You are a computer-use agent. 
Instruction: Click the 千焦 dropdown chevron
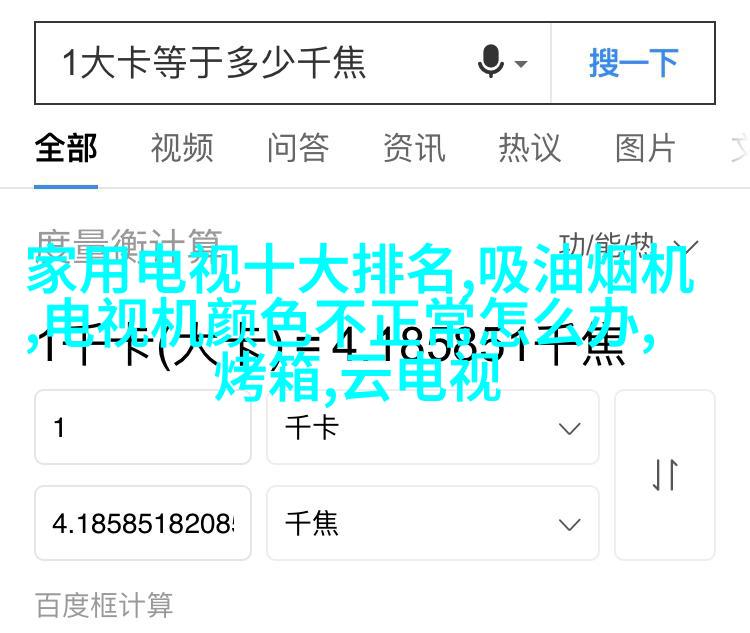570,524
